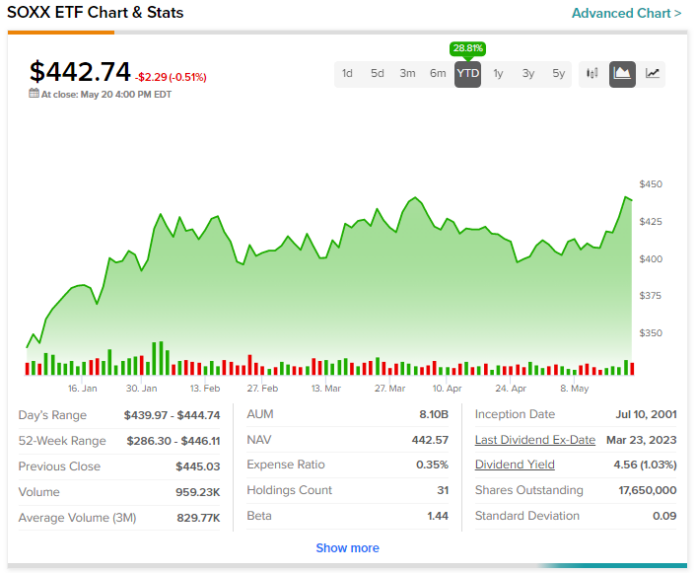This screenshot has height=573, width=696.
Task: Click the 28.81% YTD return badge
Action: click(467, 48)
